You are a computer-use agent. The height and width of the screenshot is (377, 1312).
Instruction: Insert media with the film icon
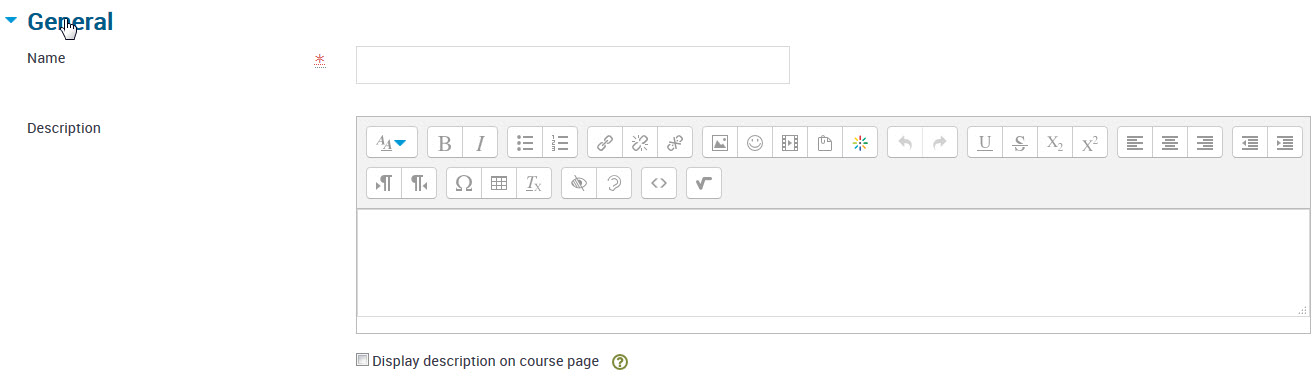click(790, 143)
